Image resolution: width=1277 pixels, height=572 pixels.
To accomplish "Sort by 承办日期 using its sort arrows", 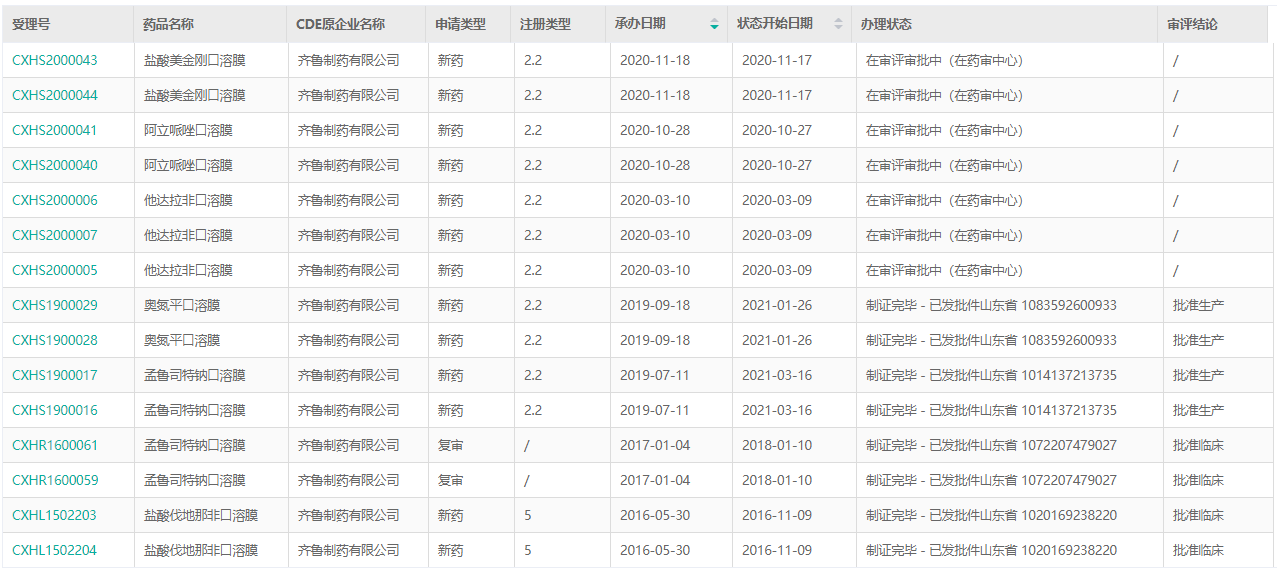I will click(714, 24).
